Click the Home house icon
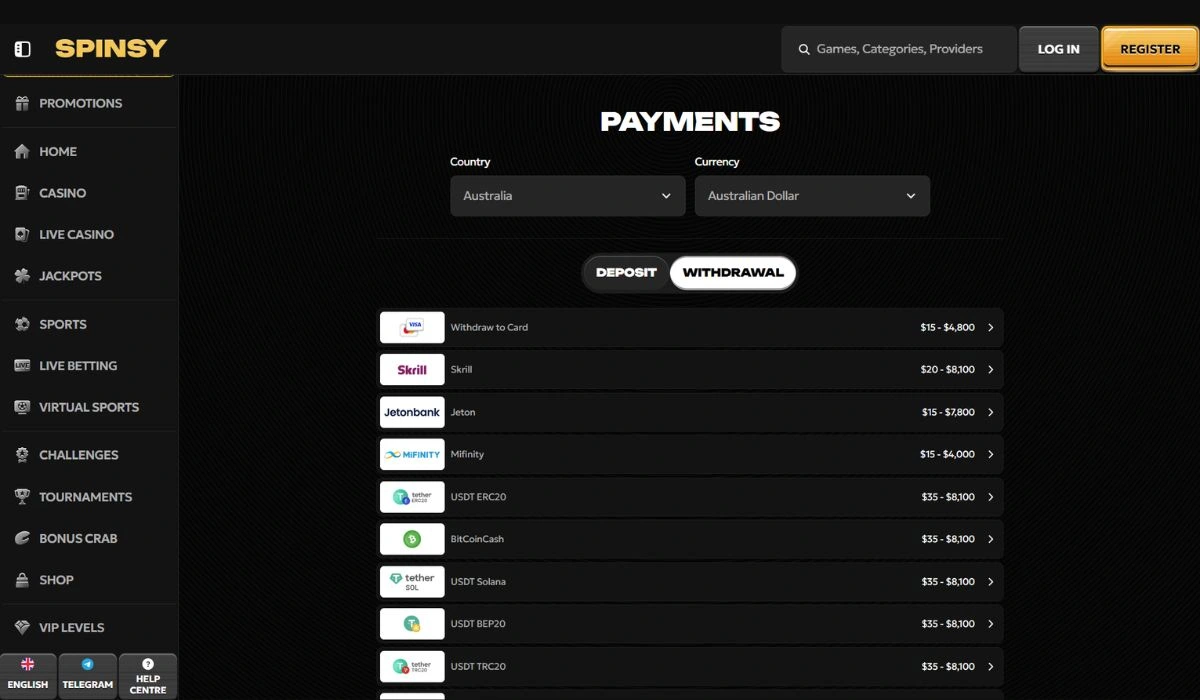 22,151
